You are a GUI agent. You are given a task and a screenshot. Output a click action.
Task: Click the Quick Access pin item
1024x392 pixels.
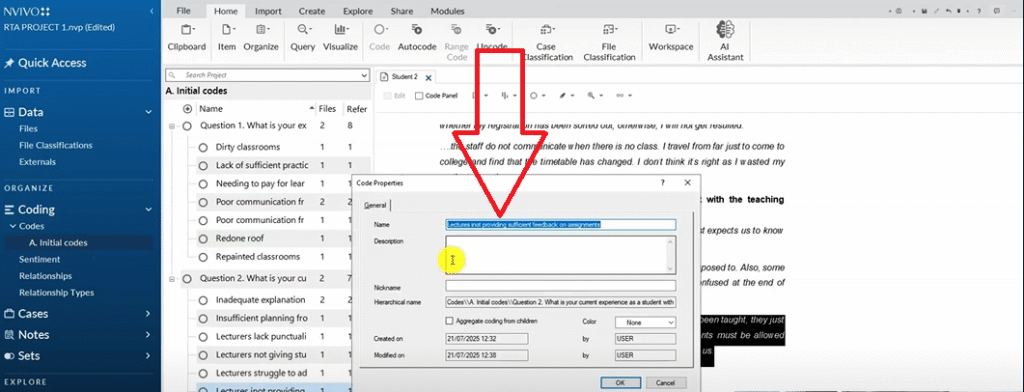45,63
